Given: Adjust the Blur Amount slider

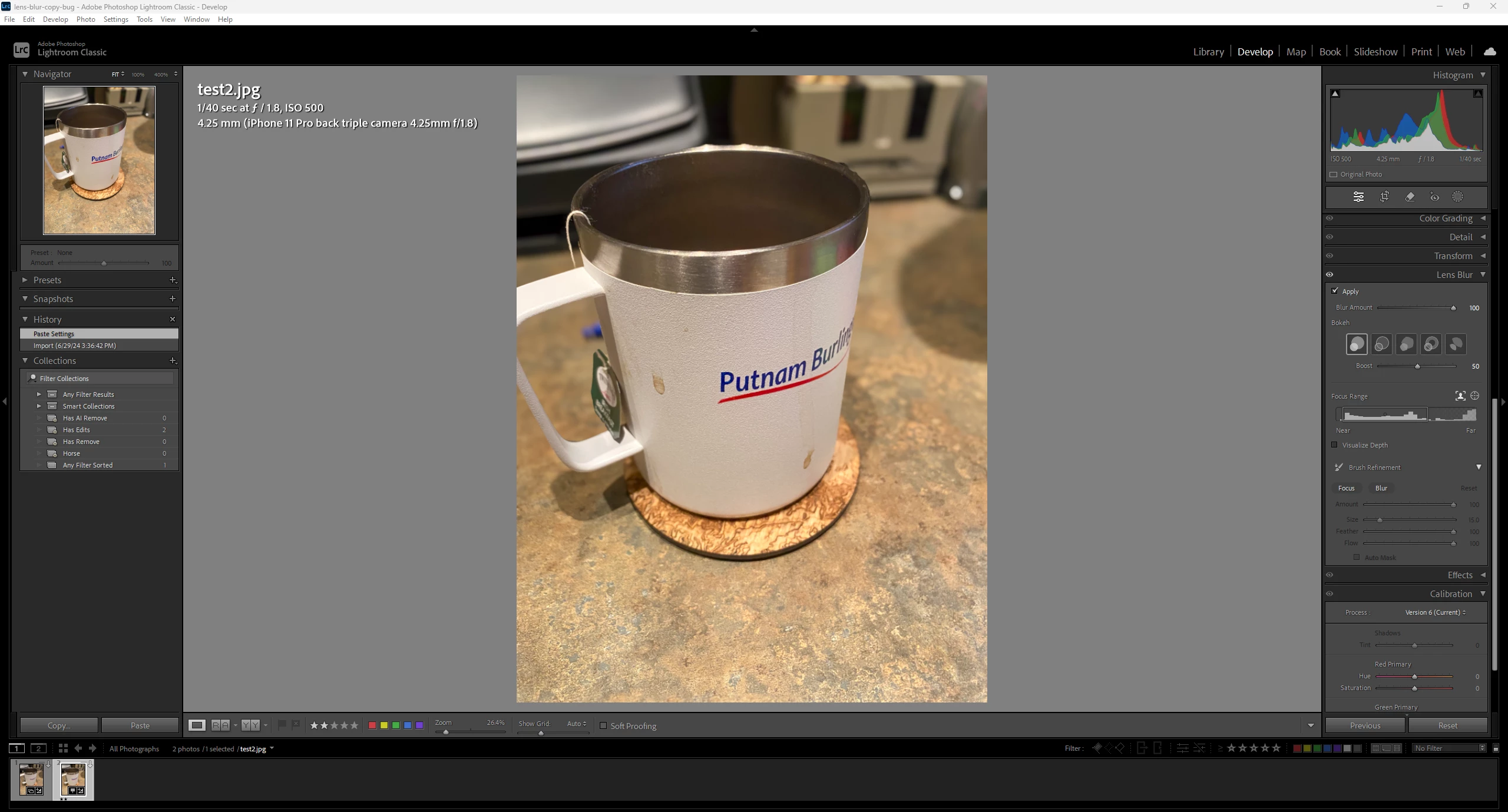Looking at the screenshot, I should (1453, 308).
